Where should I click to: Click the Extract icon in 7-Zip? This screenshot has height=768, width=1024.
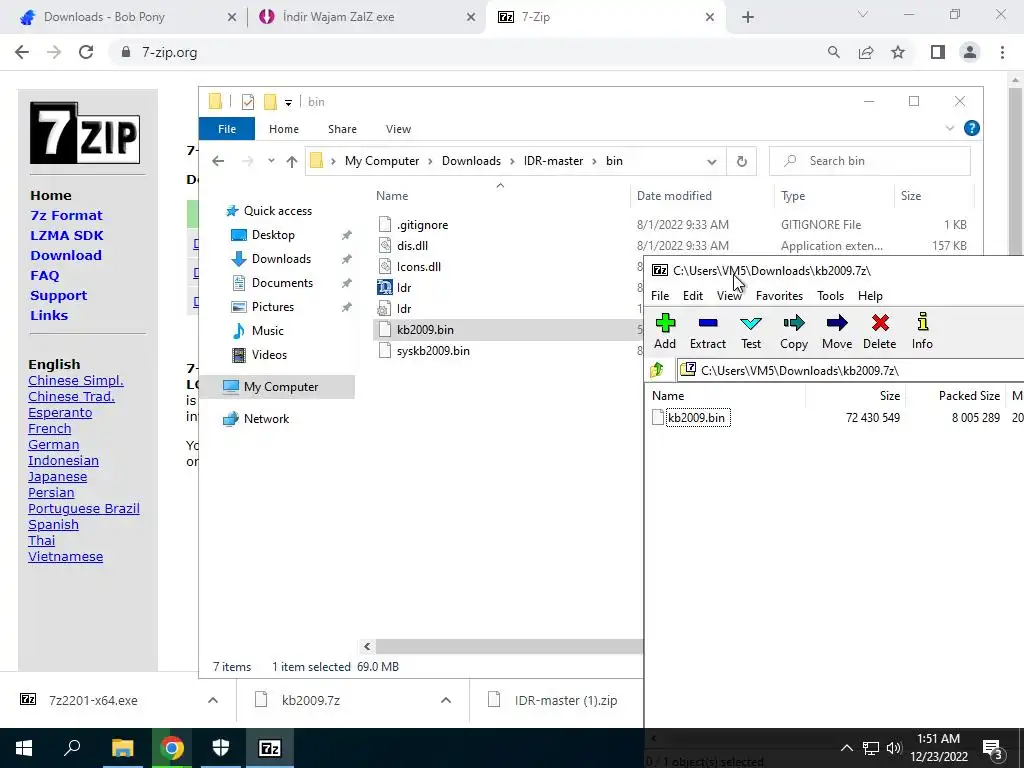click(x=707, y=331)
